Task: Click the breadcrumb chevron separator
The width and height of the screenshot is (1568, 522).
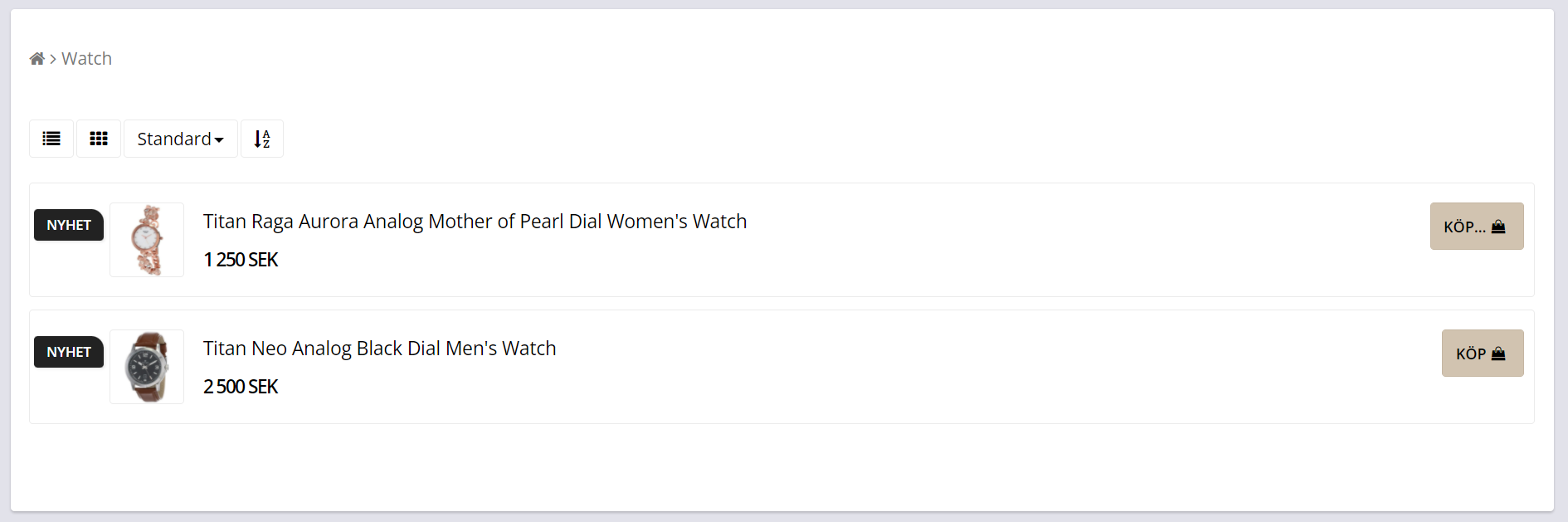Action: (x=53, y=59)
